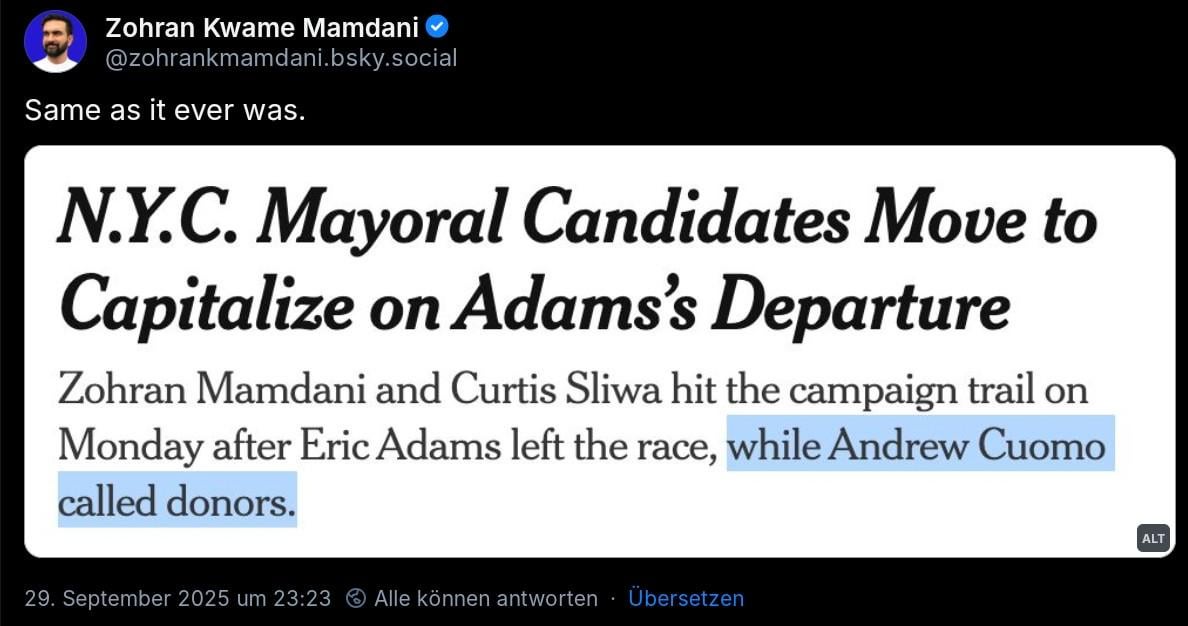
Task: Open the embedded headline image
Action: [599, 352]
